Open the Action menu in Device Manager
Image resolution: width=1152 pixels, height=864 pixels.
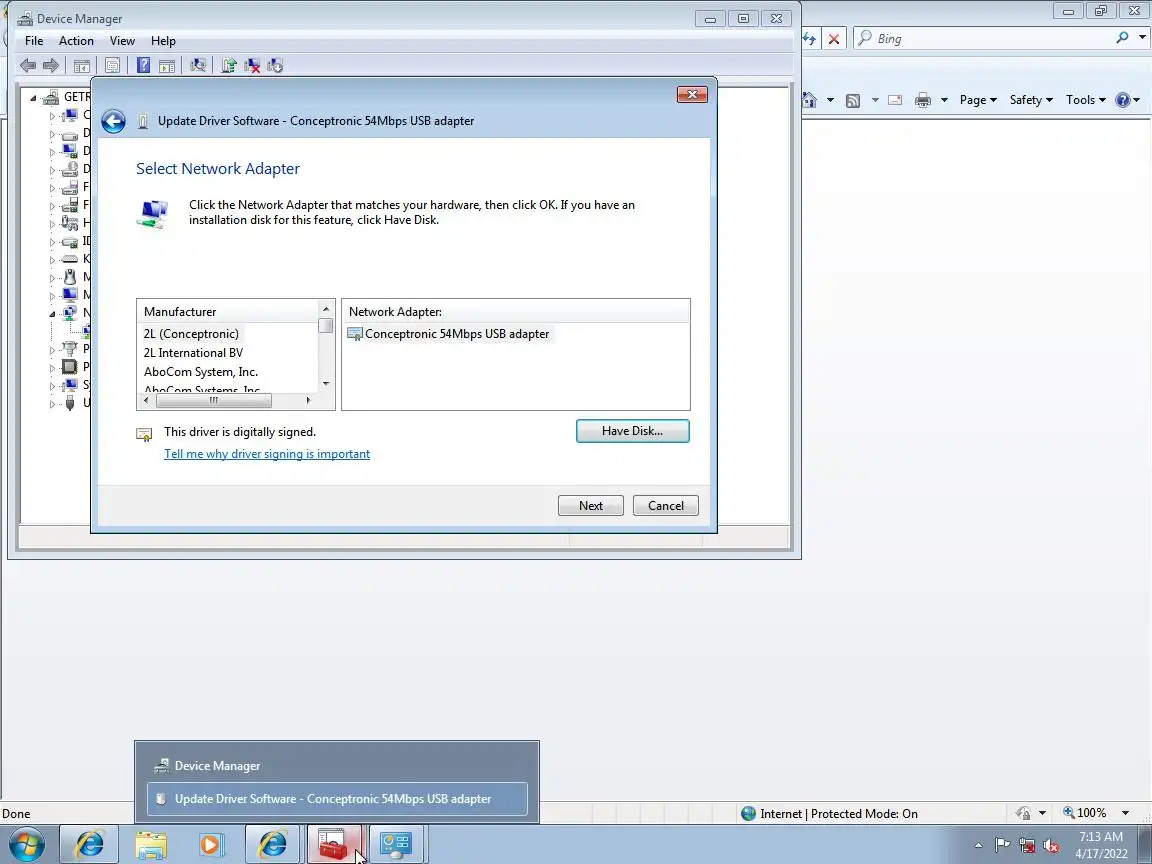pyautogui.click(x=76, y=41)
